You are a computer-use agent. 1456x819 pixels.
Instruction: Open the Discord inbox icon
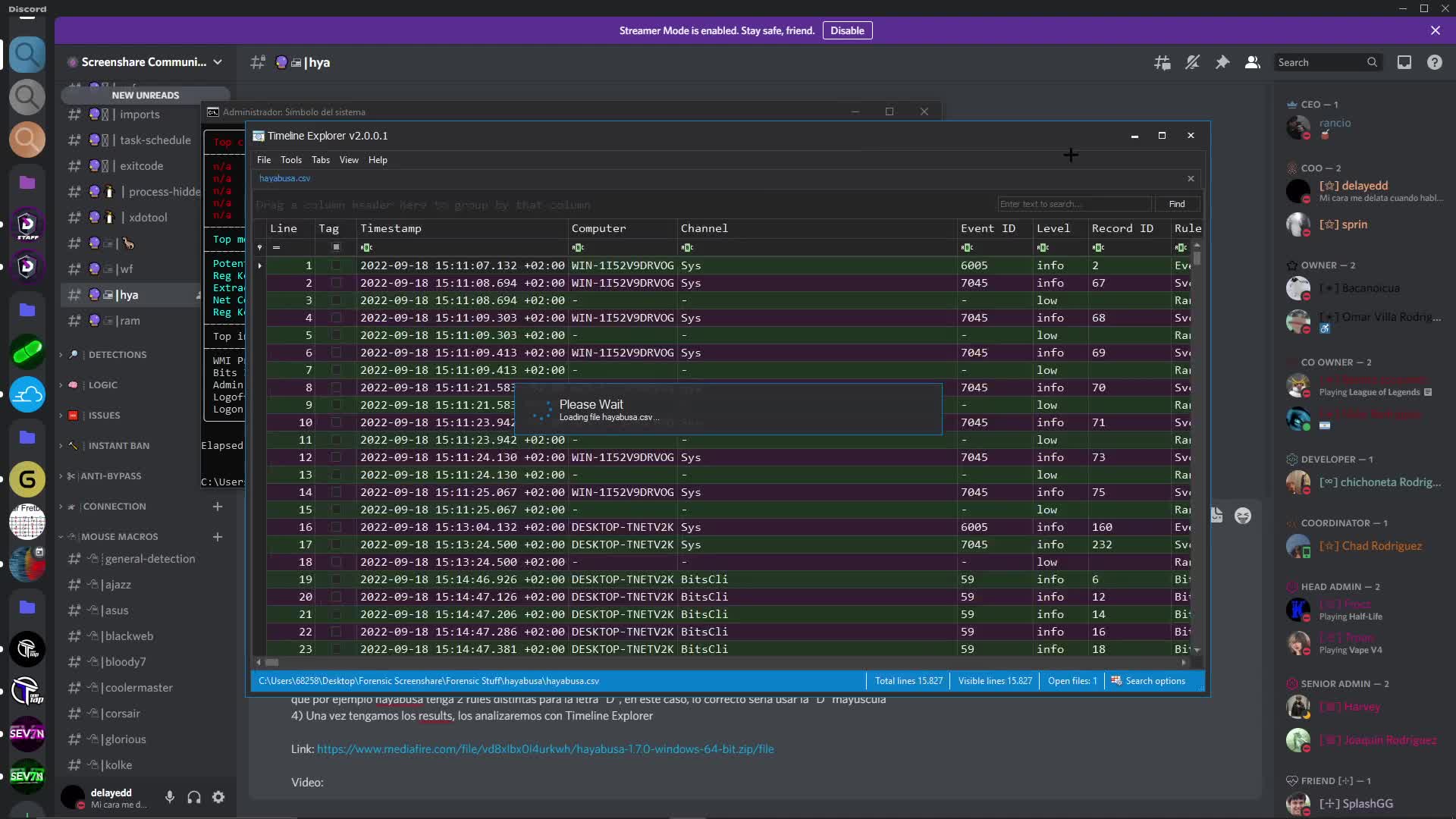(x=1404, y=63)
